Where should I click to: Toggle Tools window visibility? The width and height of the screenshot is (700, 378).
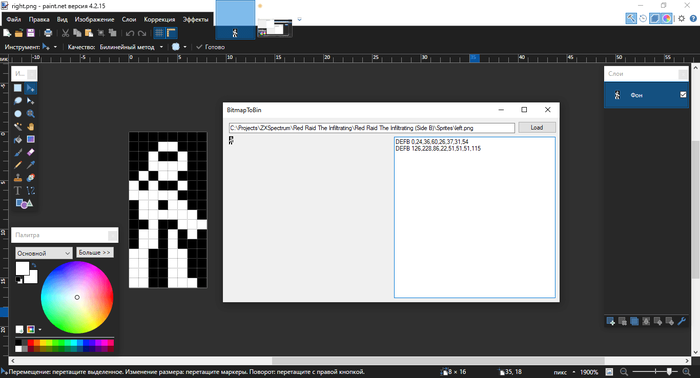(631, 18)
